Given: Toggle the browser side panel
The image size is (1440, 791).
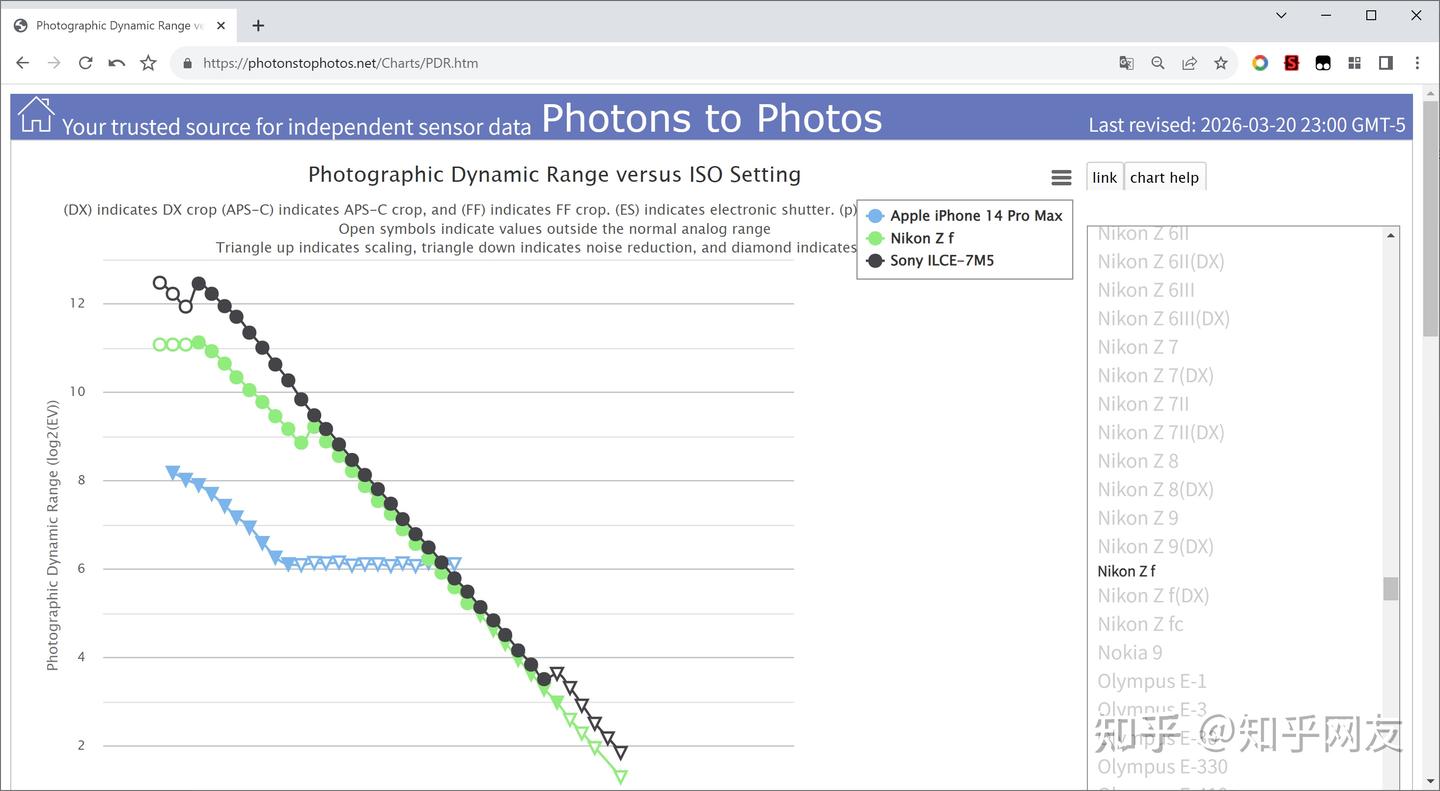Looking at the screenshot, I should pos(1386,63).
